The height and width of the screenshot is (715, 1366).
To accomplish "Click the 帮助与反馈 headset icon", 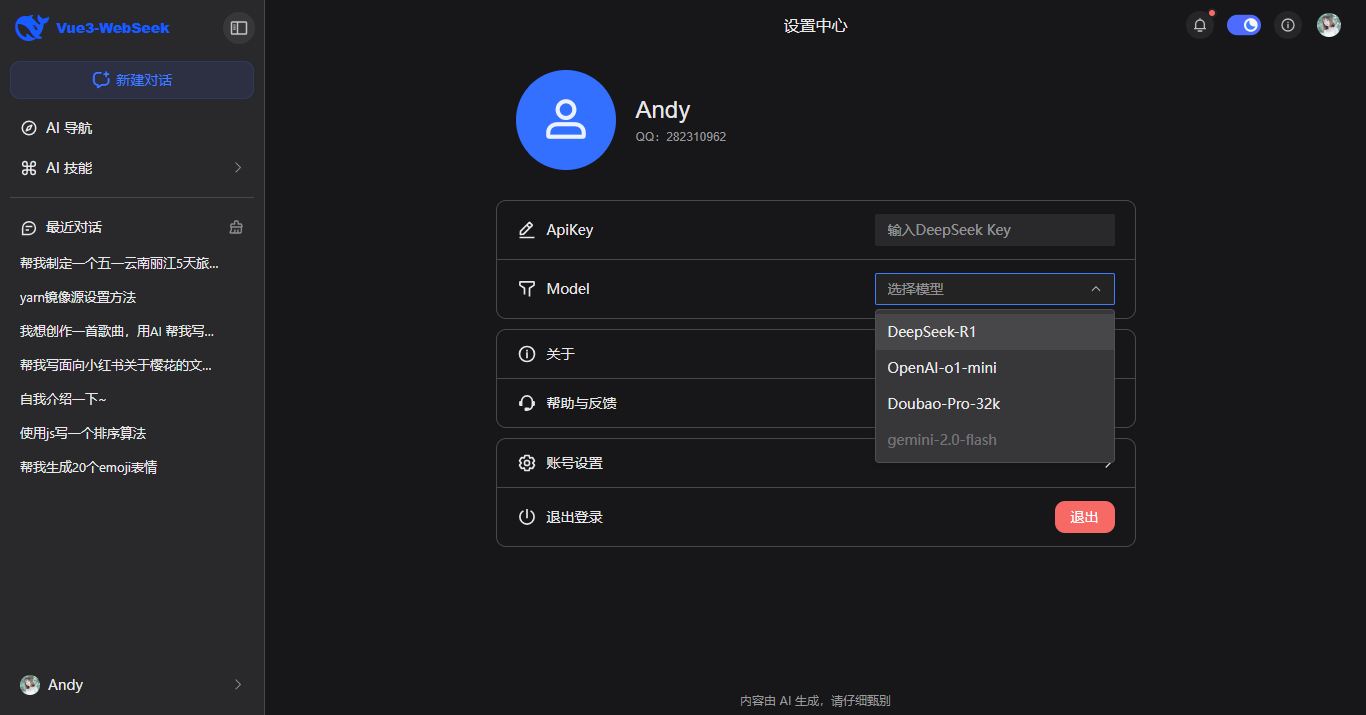I will coord(527,403).
